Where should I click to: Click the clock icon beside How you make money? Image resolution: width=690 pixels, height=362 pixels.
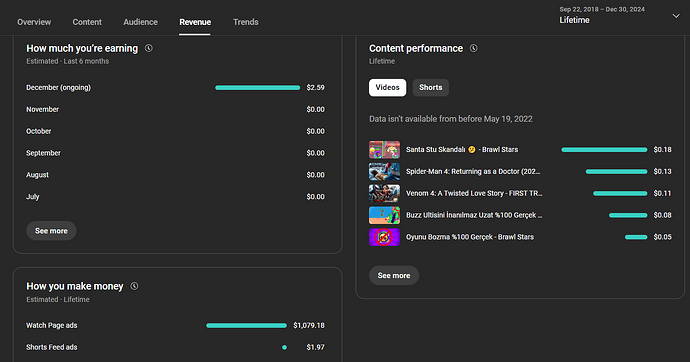(134, 286)
